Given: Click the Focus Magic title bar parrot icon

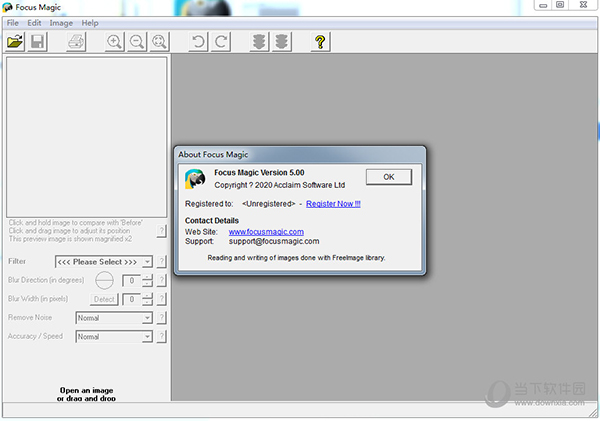Looking at the screenshot, I should 7,7.
